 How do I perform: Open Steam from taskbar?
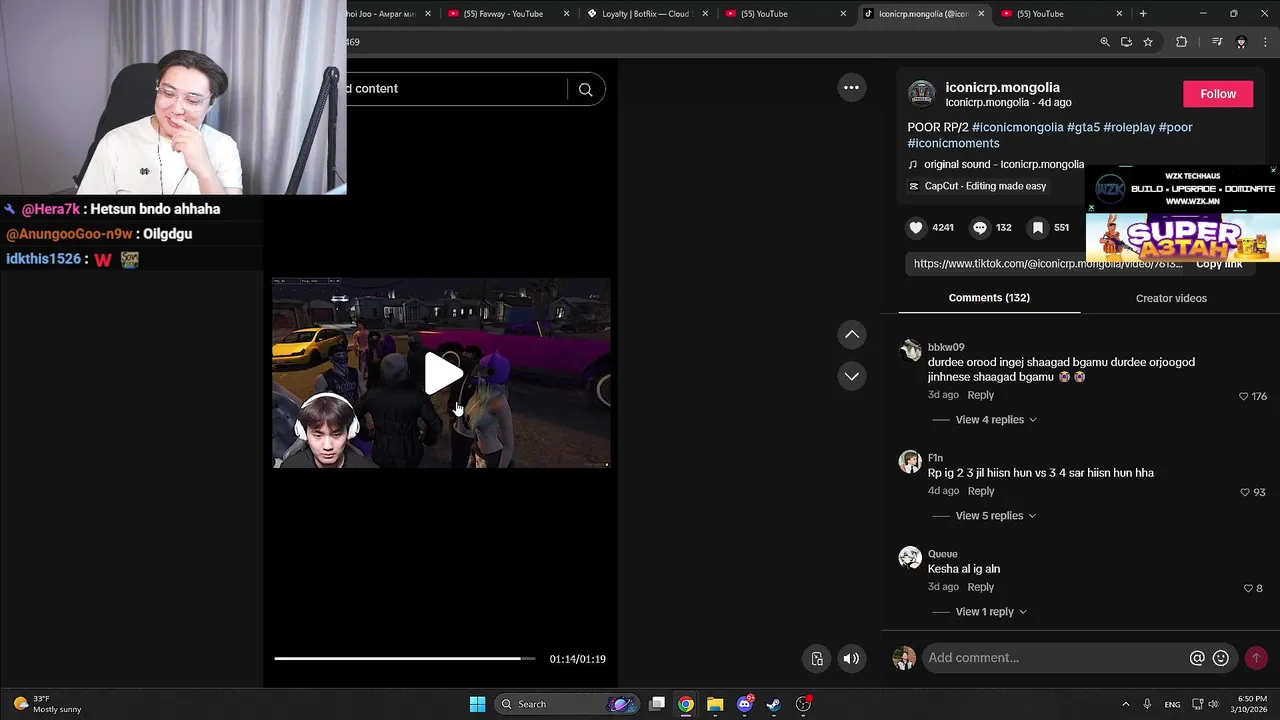coord(773,704)
